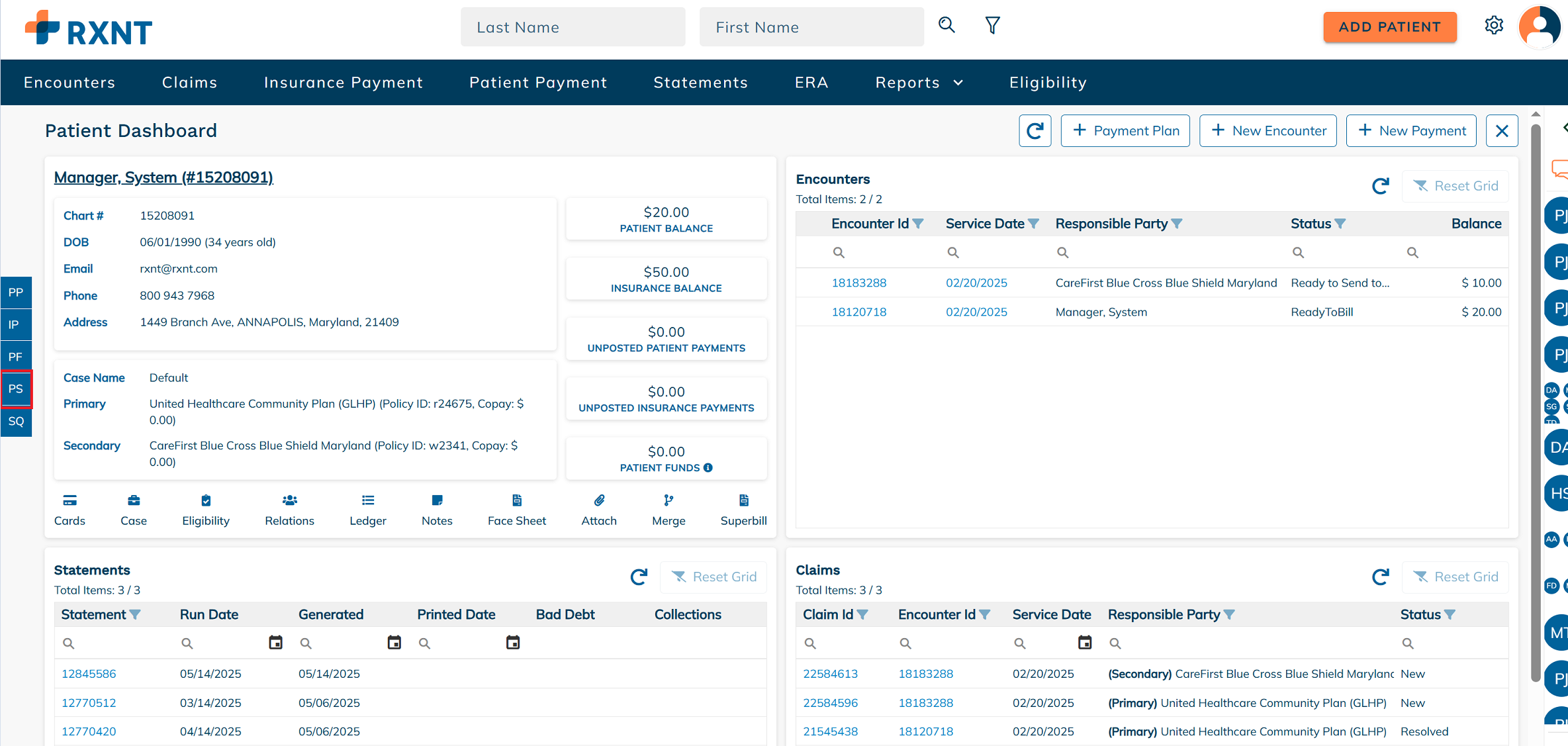Click the New Encounter button
This screenshot has width=1568, height=746.
[1268, 130]
